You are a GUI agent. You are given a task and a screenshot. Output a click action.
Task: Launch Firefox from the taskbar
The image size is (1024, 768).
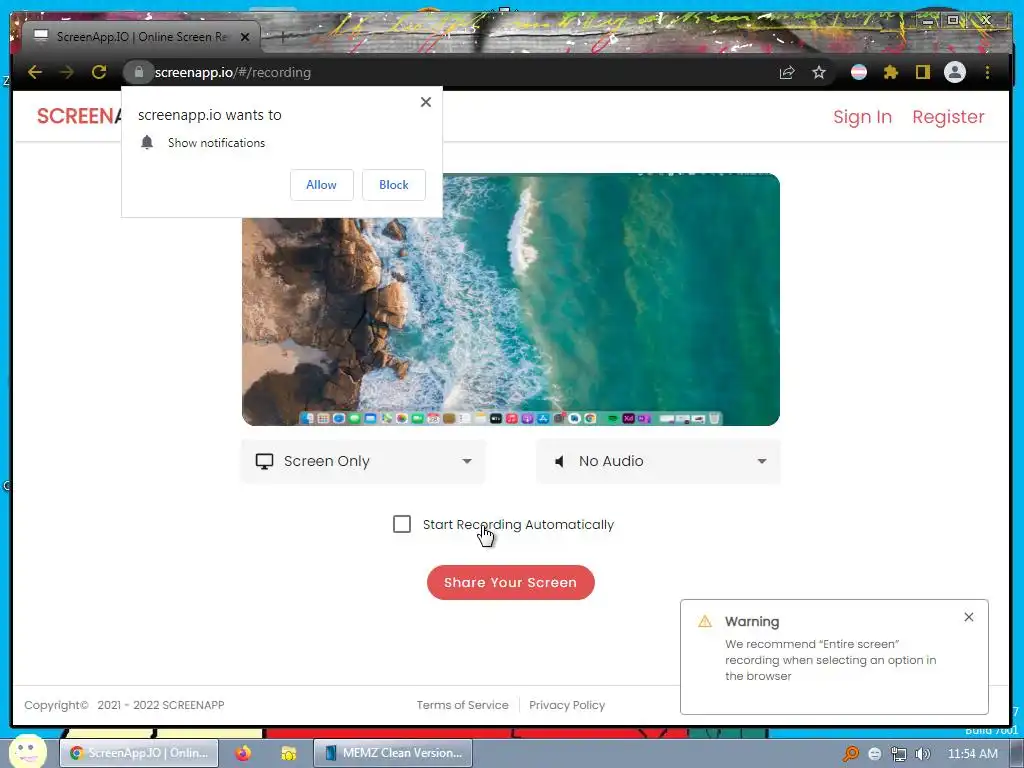[243, 753]
